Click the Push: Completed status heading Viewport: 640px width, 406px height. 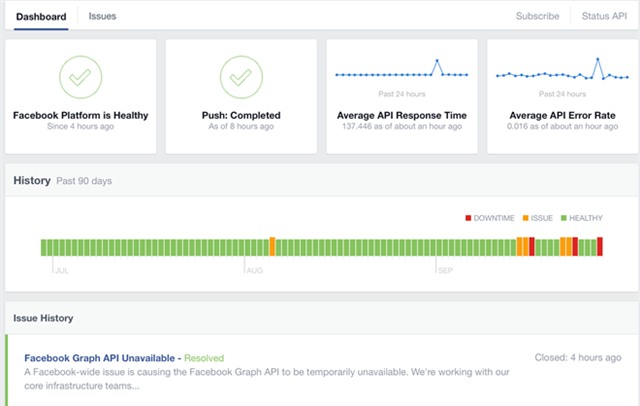tap(241, 115)
